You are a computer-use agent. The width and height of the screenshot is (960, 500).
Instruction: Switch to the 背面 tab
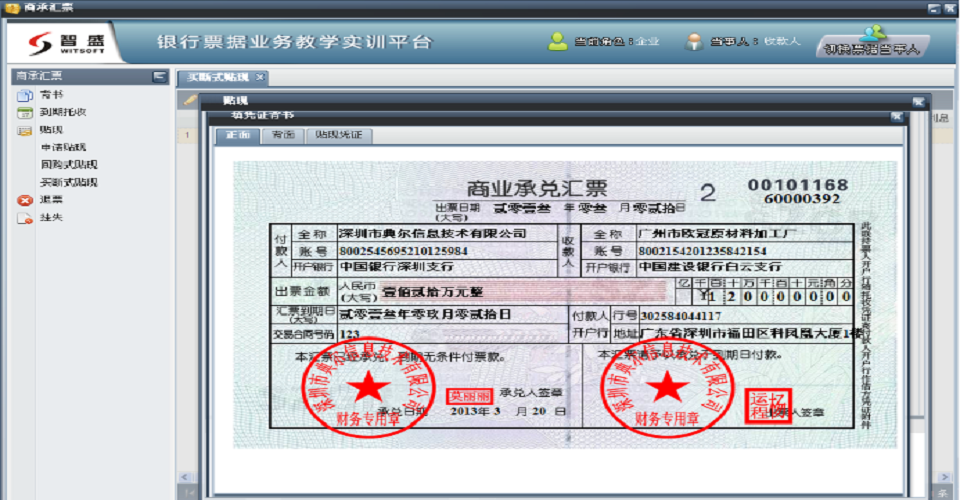(x=283, y=135)
